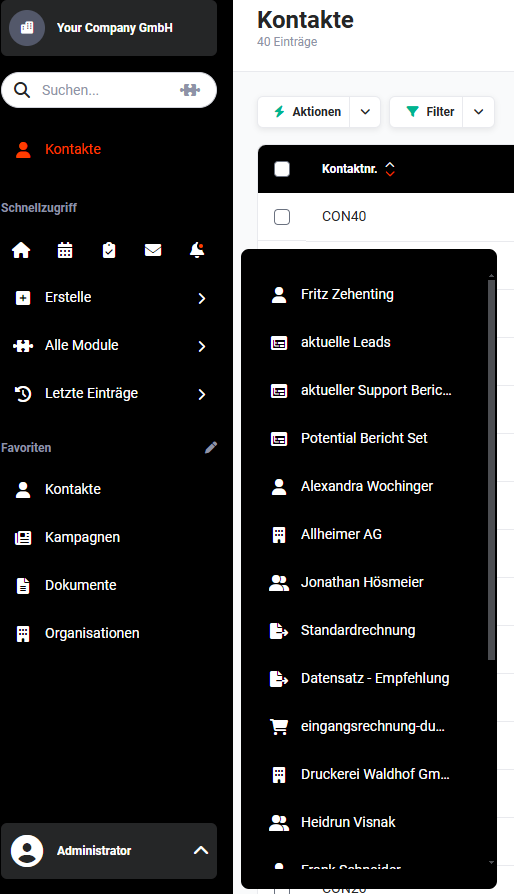Viewport: 514px width, 894px height.
Task: Sort by Kontaktnr. using the sort arrows
Action: [x=390, y=169]
